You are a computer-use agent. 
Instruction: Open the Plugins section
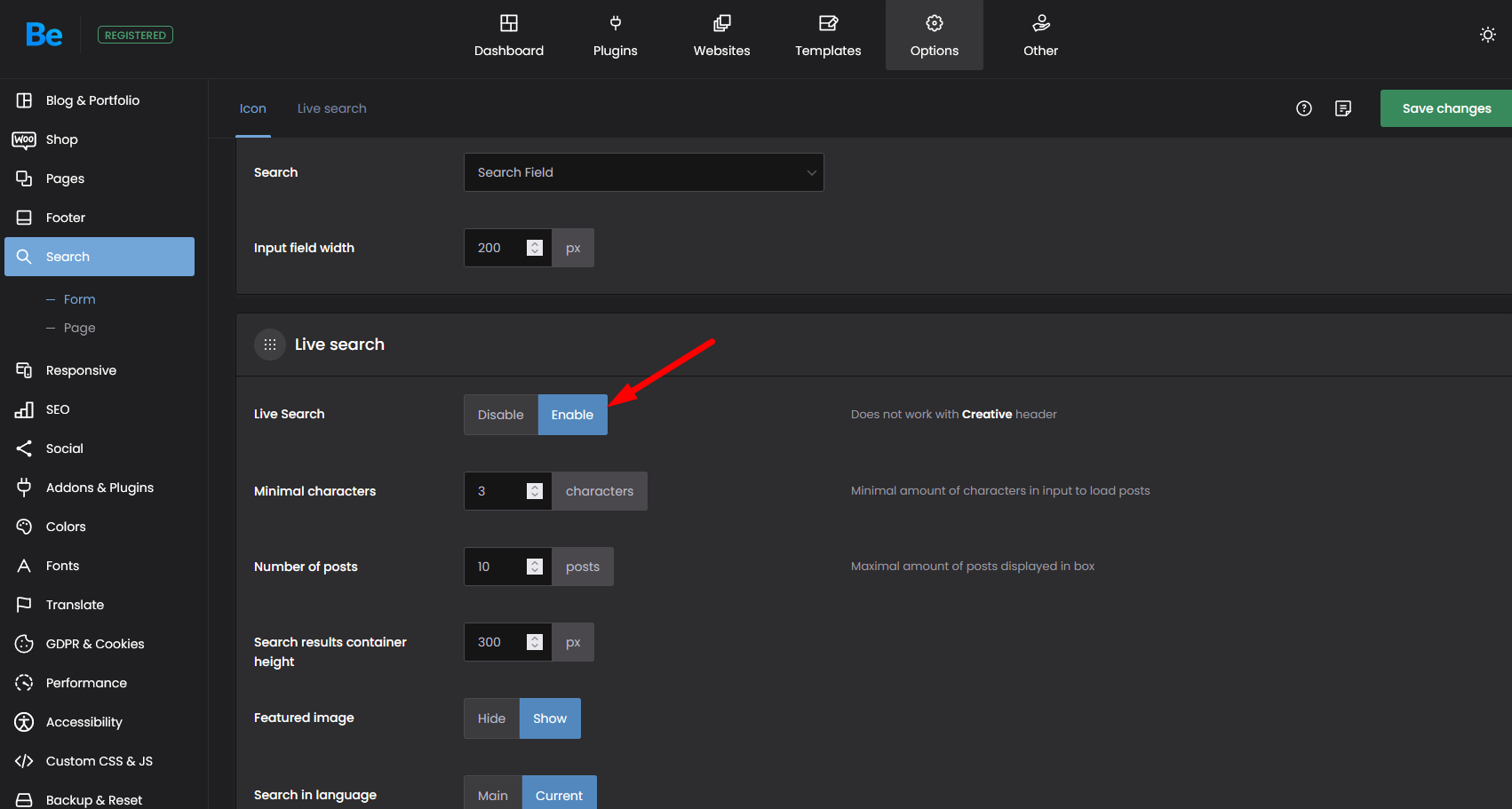click(x=616, y=36)
